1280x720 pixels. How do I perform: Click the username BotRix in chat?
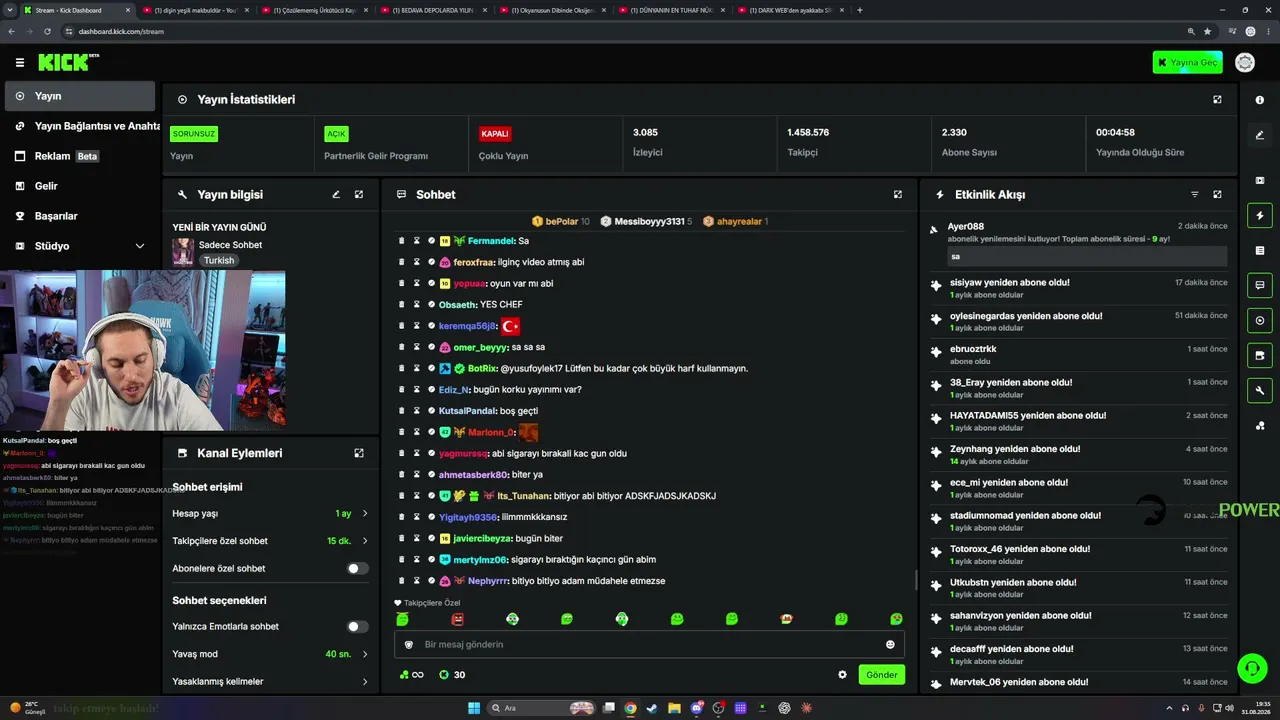pos(482,368)
